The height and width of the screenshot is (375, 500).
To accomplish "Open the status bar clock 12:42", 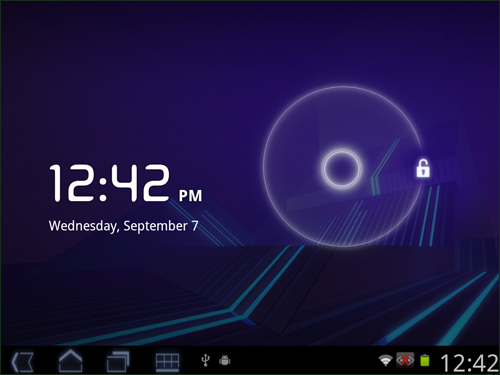I will [469, 363].
